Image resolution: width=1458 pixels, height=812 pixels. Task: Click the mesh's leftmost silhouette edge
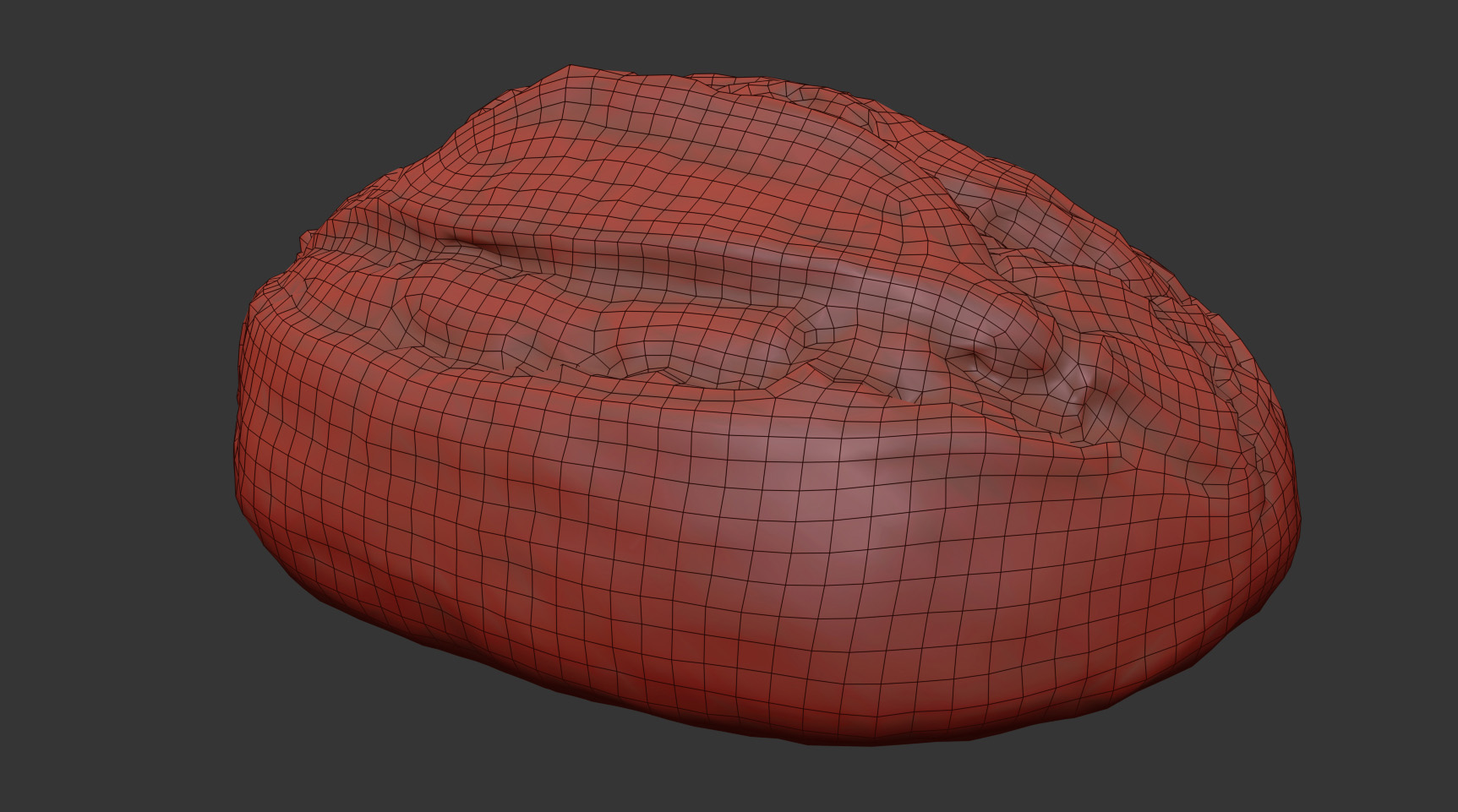pos(237,439)
